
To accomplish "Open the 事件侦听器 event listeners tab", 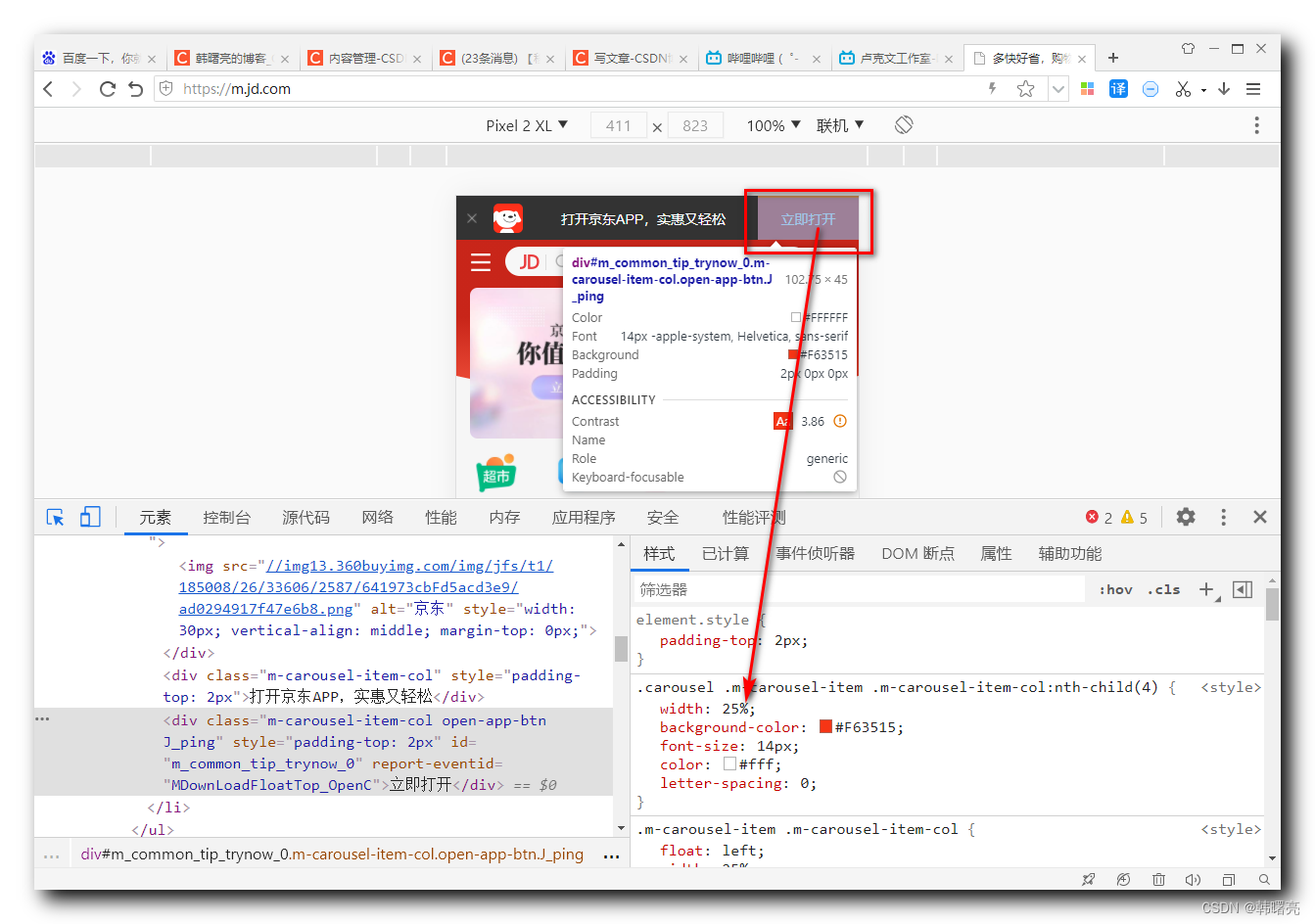I will [816, 554].
